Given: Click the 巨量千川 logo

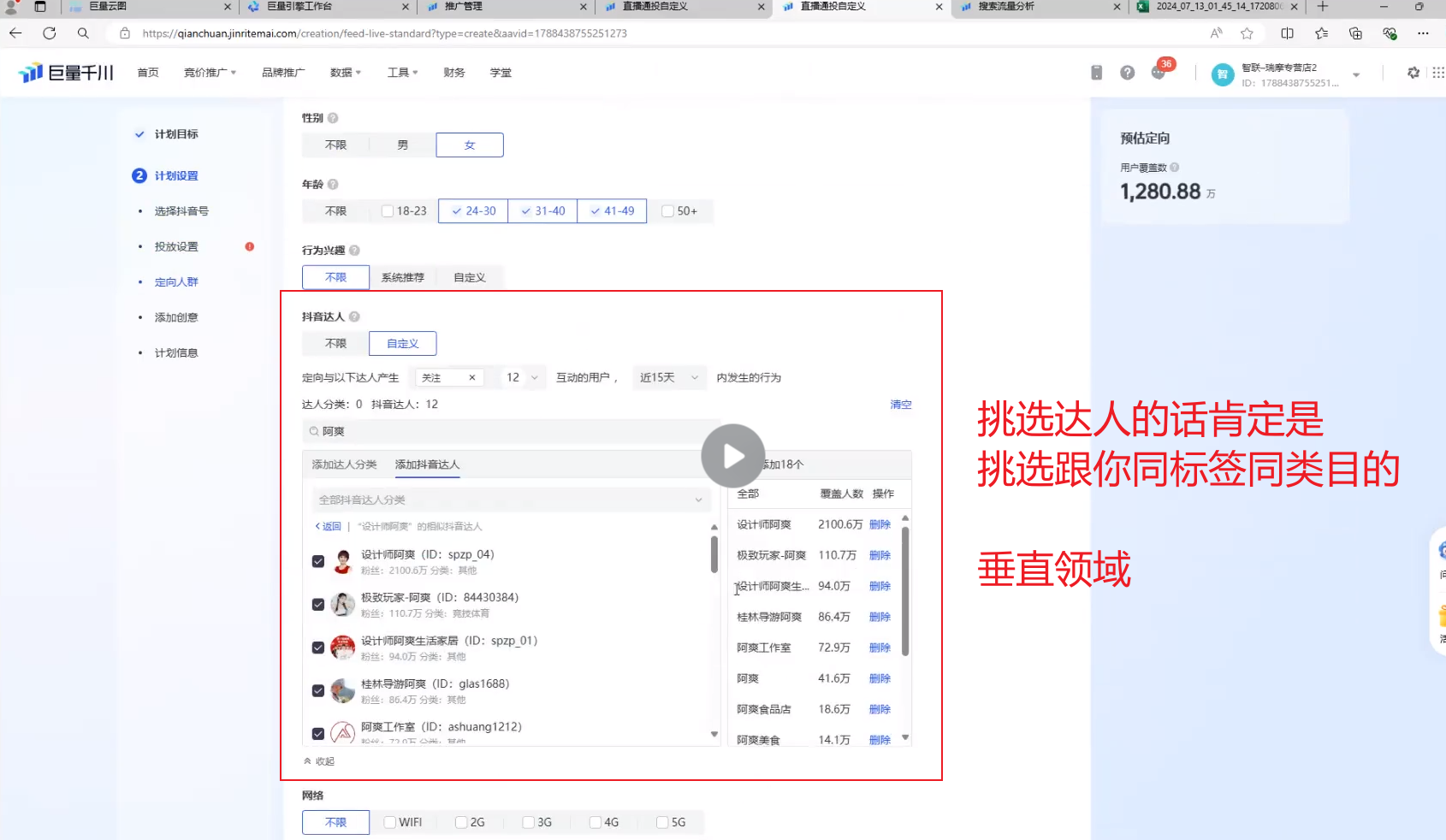Looking at the screenshot, I should pyautogui.click(x=67, y=73).
